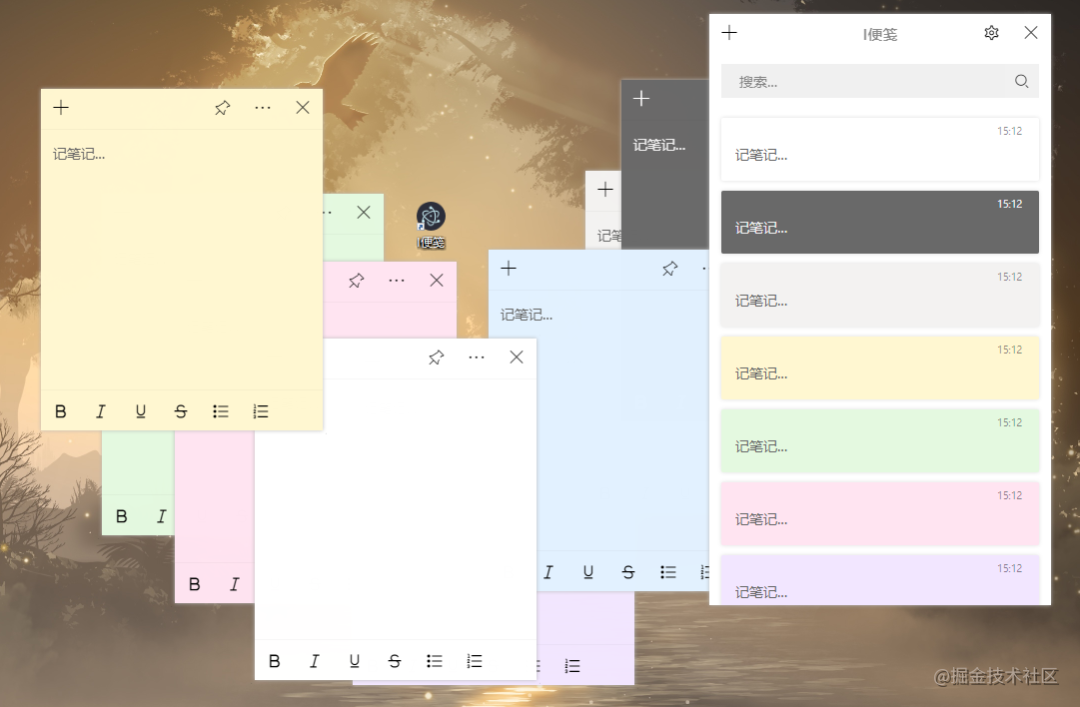
Task: Add a new note from the yellow note
Action: tap(61, 107)
